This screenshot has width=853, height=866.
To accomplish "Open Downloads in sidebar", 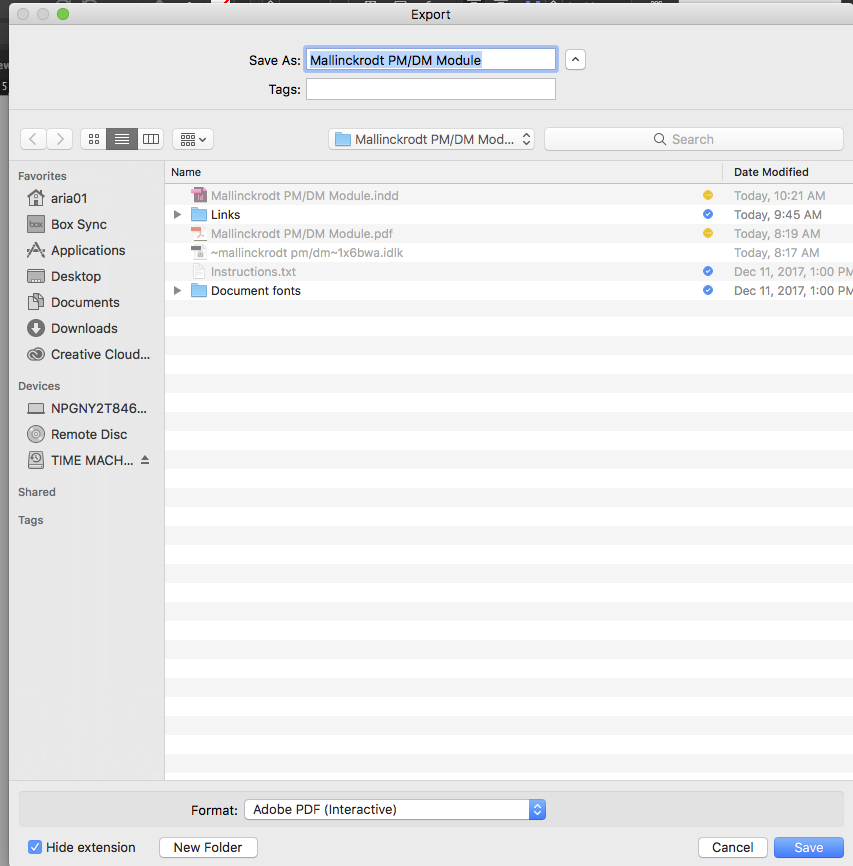I will (72, 328).
